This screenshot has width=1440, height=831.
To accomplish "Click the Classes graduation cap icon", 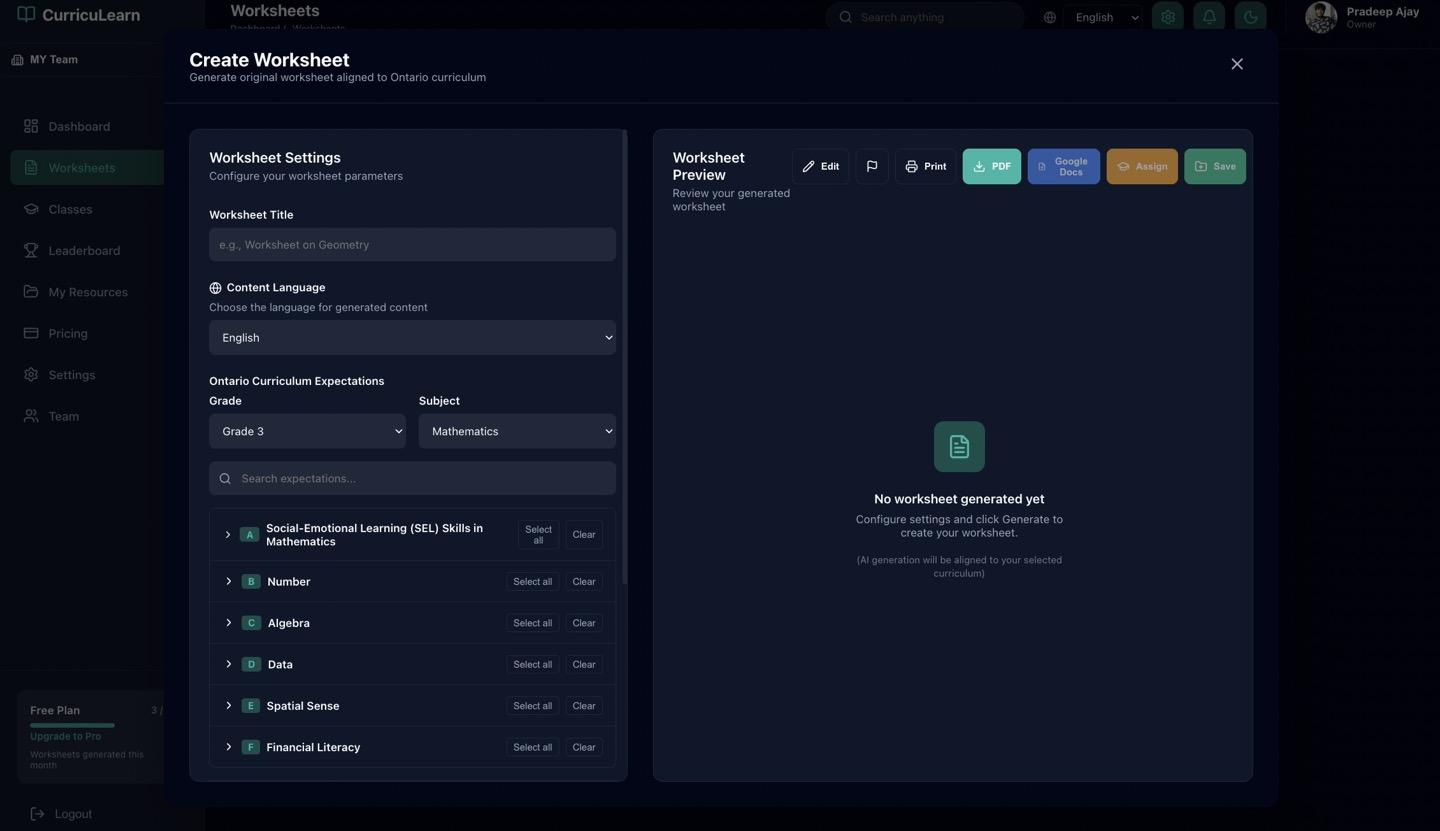I will [31, 209].
